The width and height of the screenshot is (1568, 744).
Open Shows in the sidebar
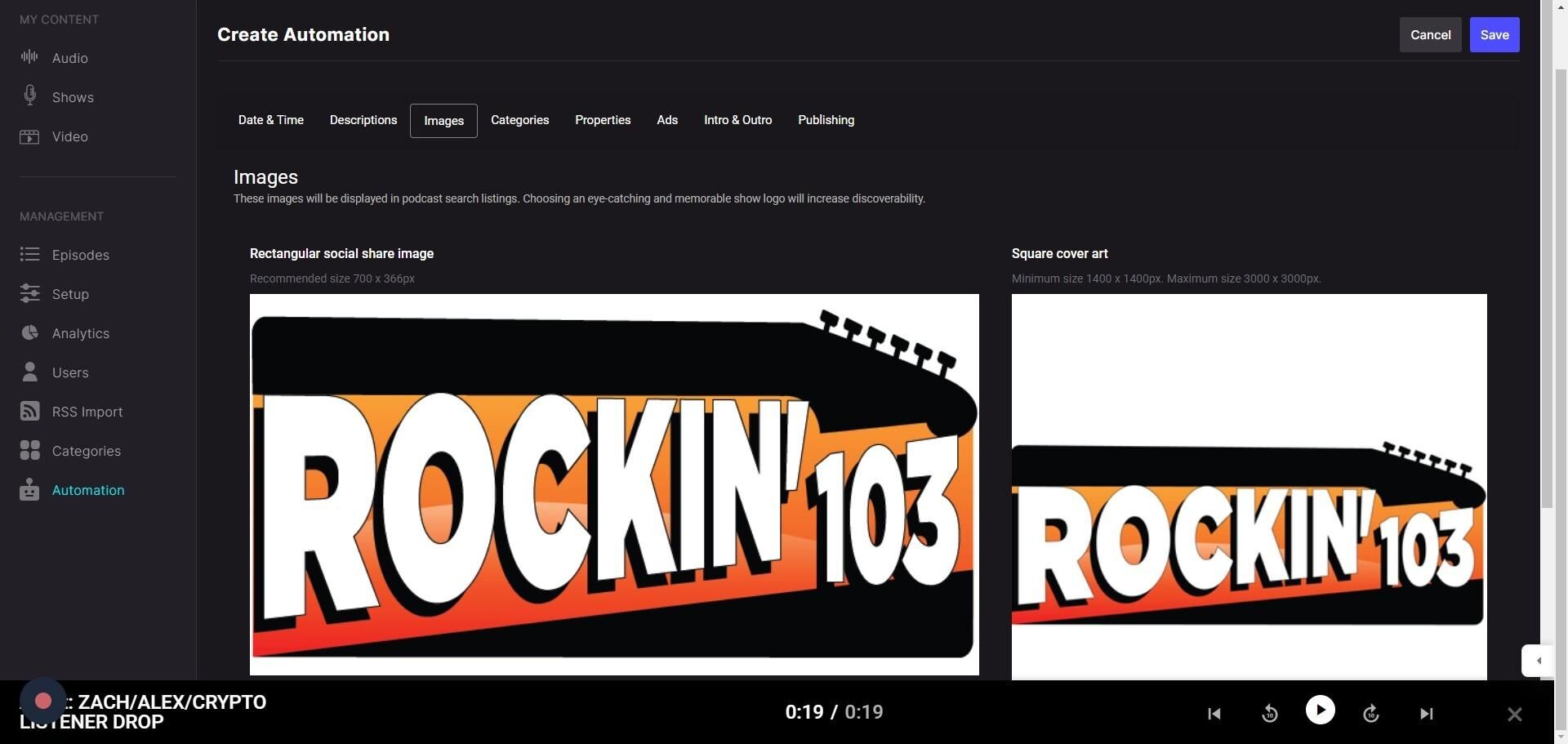pyautogui.click(x=73, y=97)
